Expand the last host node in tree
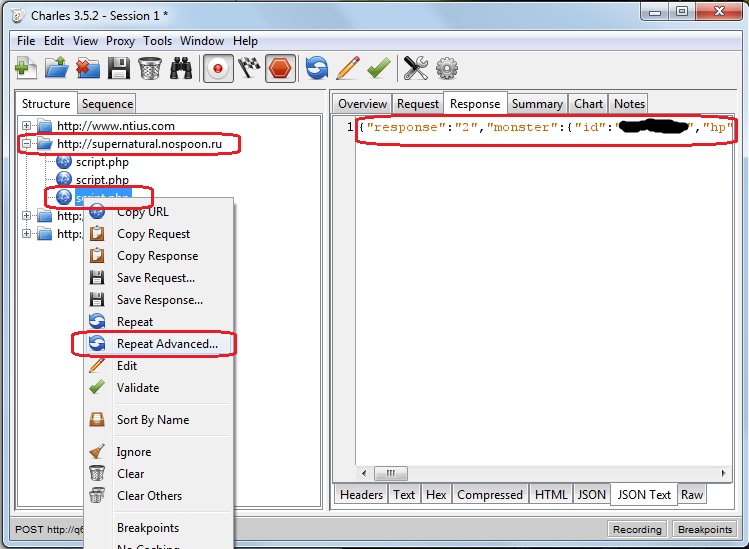The width and height of the screenshot is (749, 549). [27, 234]
